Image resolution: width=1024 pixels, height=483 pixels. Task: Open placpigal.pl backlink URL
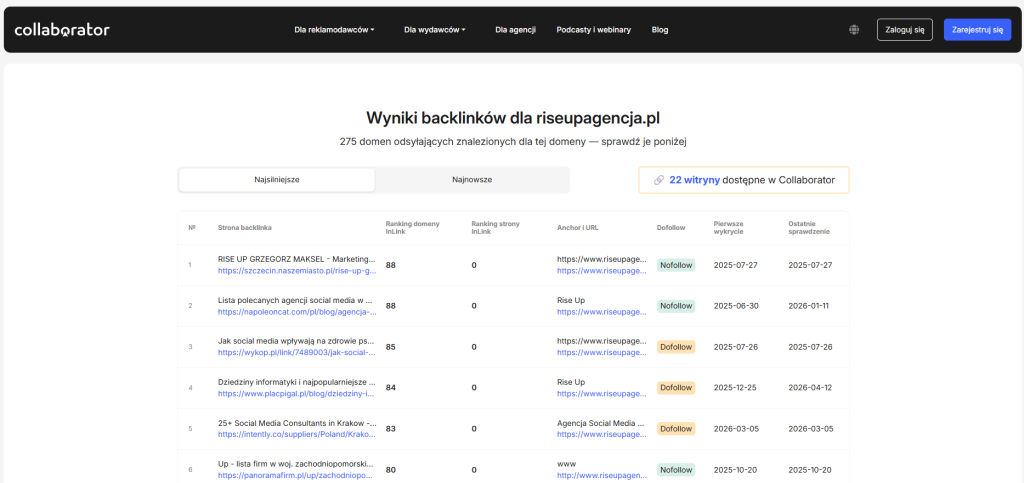click(297, 394)
